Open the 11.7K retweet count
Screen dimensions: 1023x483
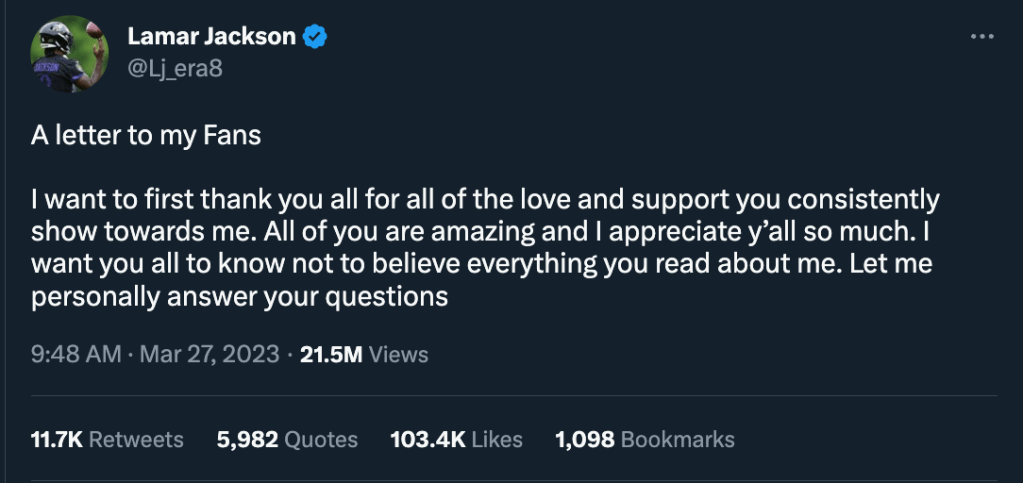tap(54, 439)
